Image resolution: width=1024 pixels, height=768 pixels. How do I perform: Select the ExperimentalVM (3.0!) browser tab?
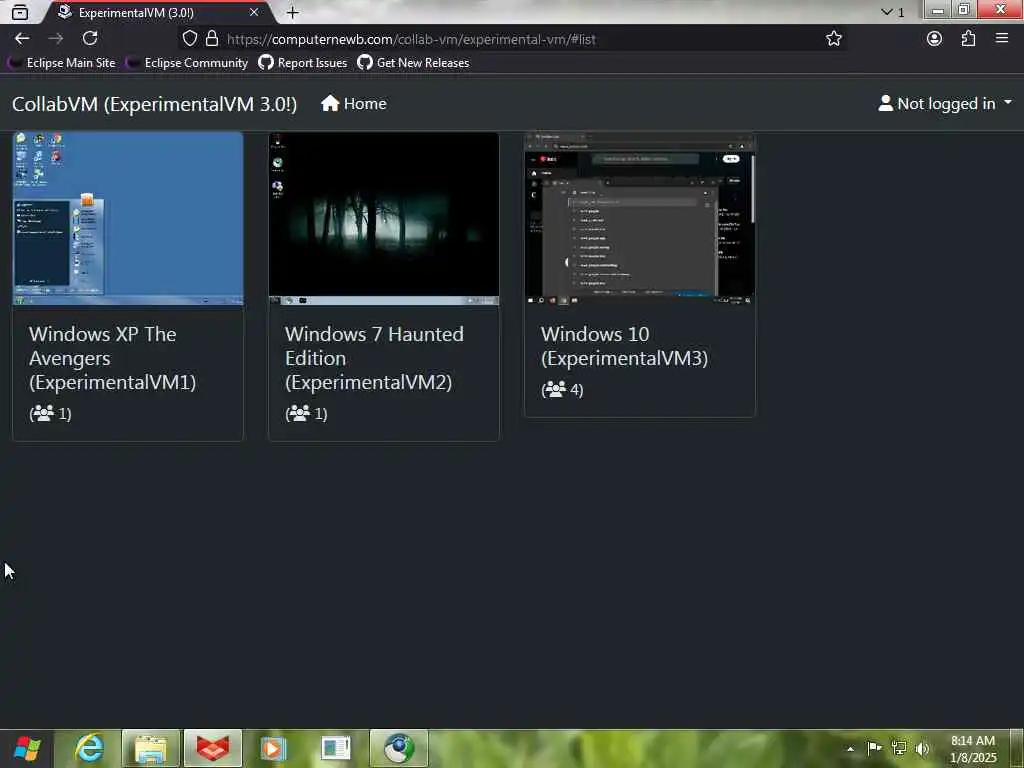point(157,12)
